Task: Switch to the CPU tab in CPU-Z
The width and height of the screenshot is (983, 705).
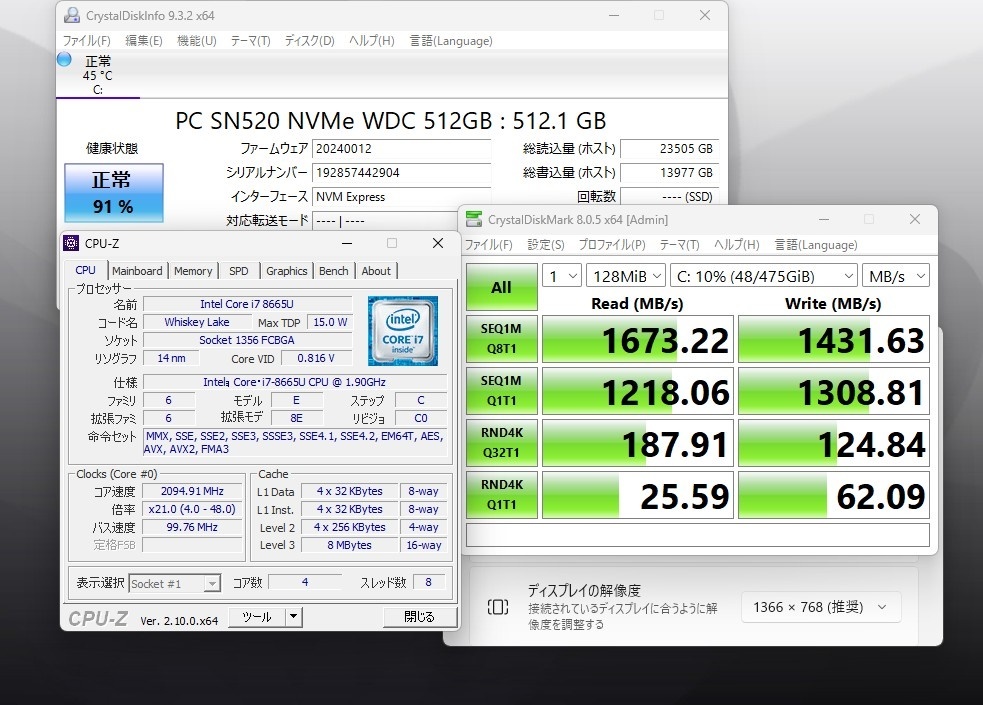Action: tap(86, 270)
